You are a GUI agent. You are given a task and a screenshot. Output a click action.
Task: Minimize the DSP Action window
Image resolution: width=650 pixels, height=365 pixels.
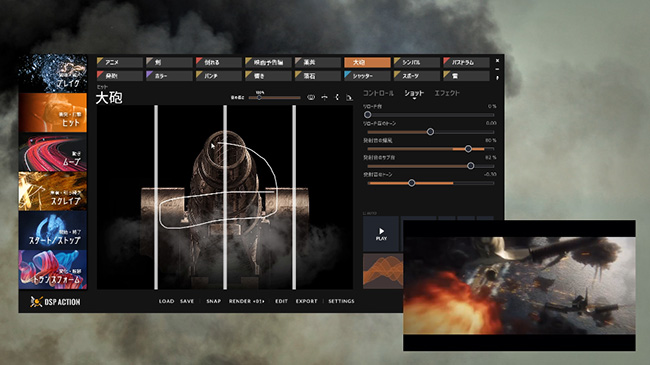click(497, 69)
